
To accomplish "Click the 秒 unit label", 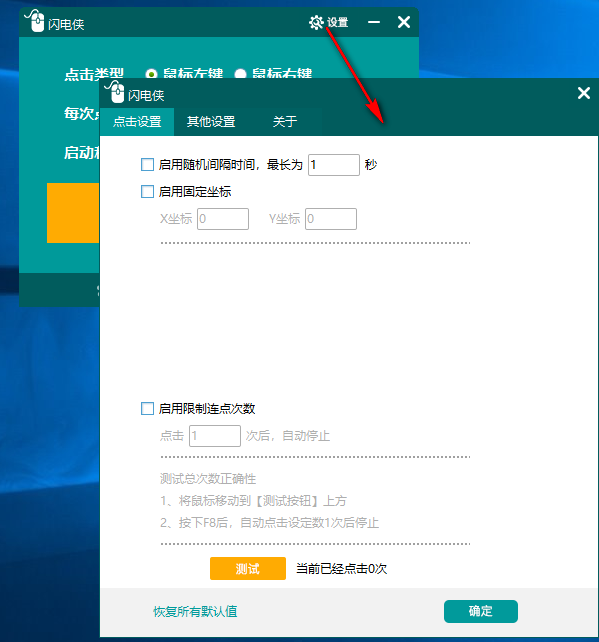I will click(x=371, y=165).
